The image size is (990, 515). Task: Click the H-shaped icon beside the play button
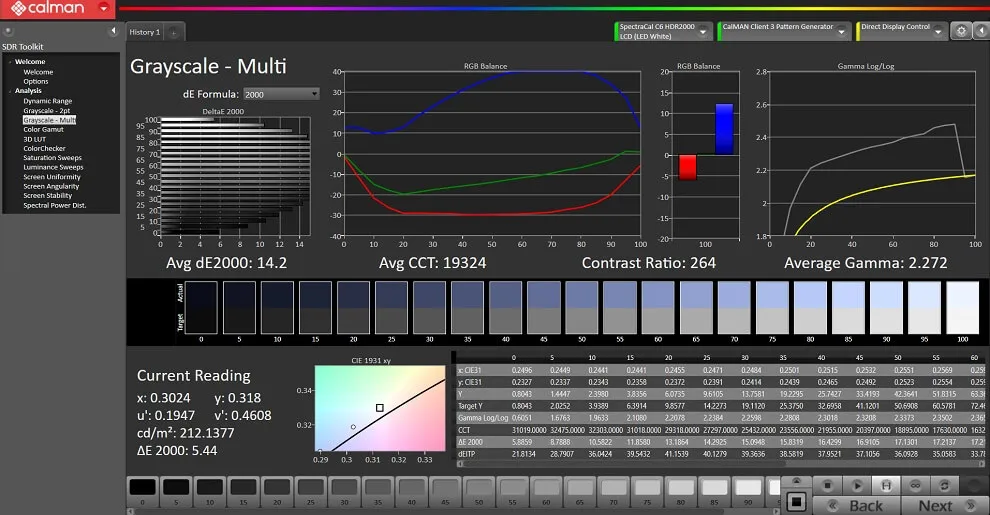pyautogui.click(x=885, y=485)
